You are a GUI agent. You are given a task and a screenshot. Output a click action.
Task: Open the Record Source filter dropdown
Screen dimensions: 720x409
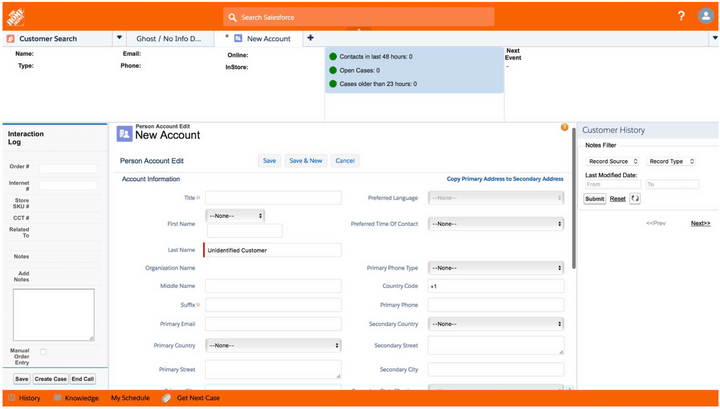[613, 161]
